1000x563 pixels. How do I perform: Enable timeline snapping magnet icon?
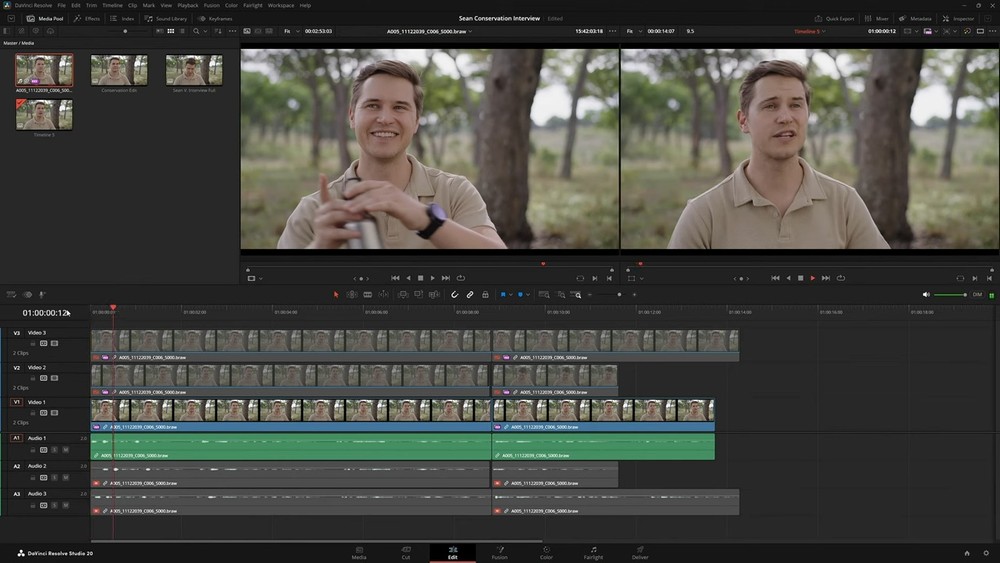pyautogui.click(x=454, y=295)
